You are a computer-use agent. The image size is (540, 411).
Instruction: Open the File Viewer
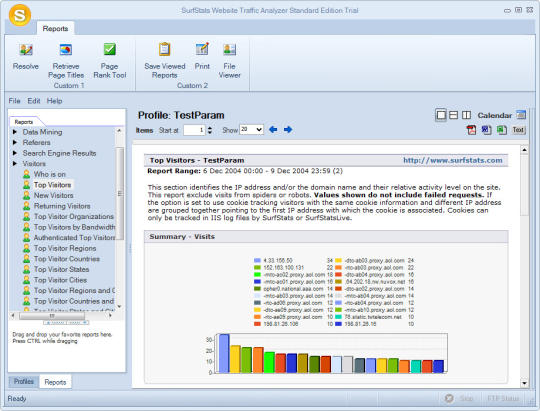[229, 50]
